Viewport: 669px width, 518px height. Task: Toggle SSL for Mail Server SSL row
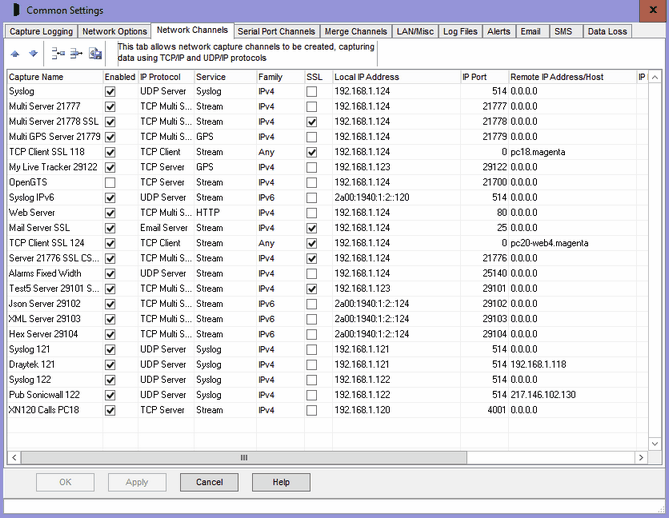pos(313,228)
